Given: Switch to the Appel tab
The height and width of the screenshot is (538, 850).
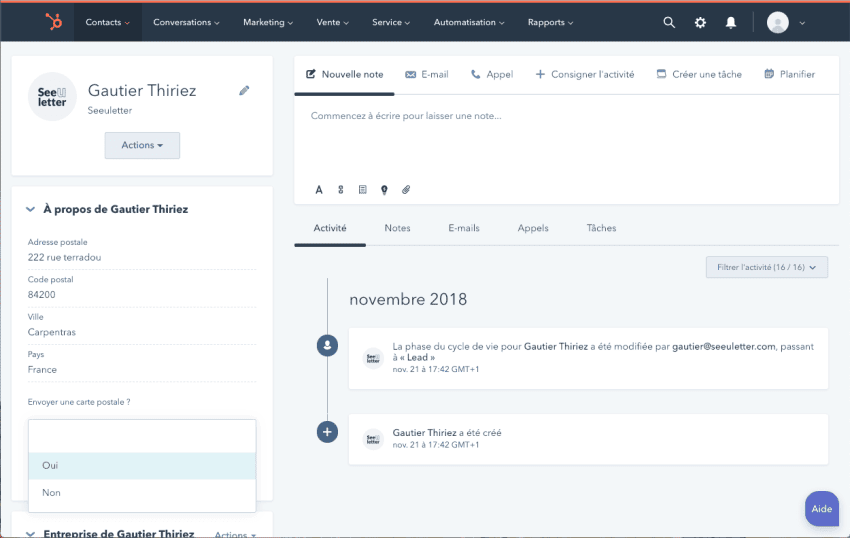Looking at the screenshot, I should click(492, 74).
